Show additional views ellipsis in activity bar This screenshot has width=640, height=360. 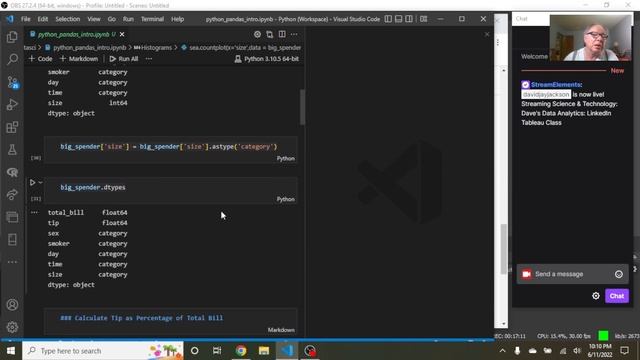[12, 262]
